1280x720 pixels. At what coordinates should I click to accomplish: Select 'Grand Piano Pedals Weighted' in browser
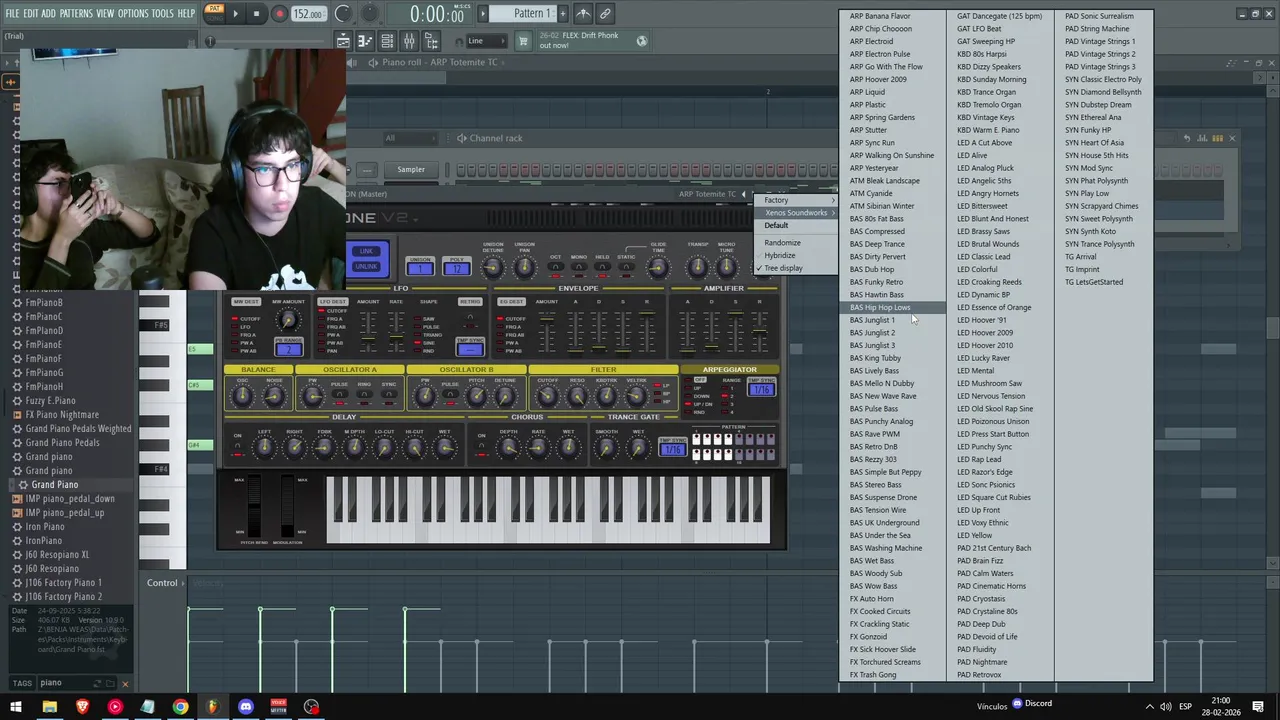coord(78,429)
